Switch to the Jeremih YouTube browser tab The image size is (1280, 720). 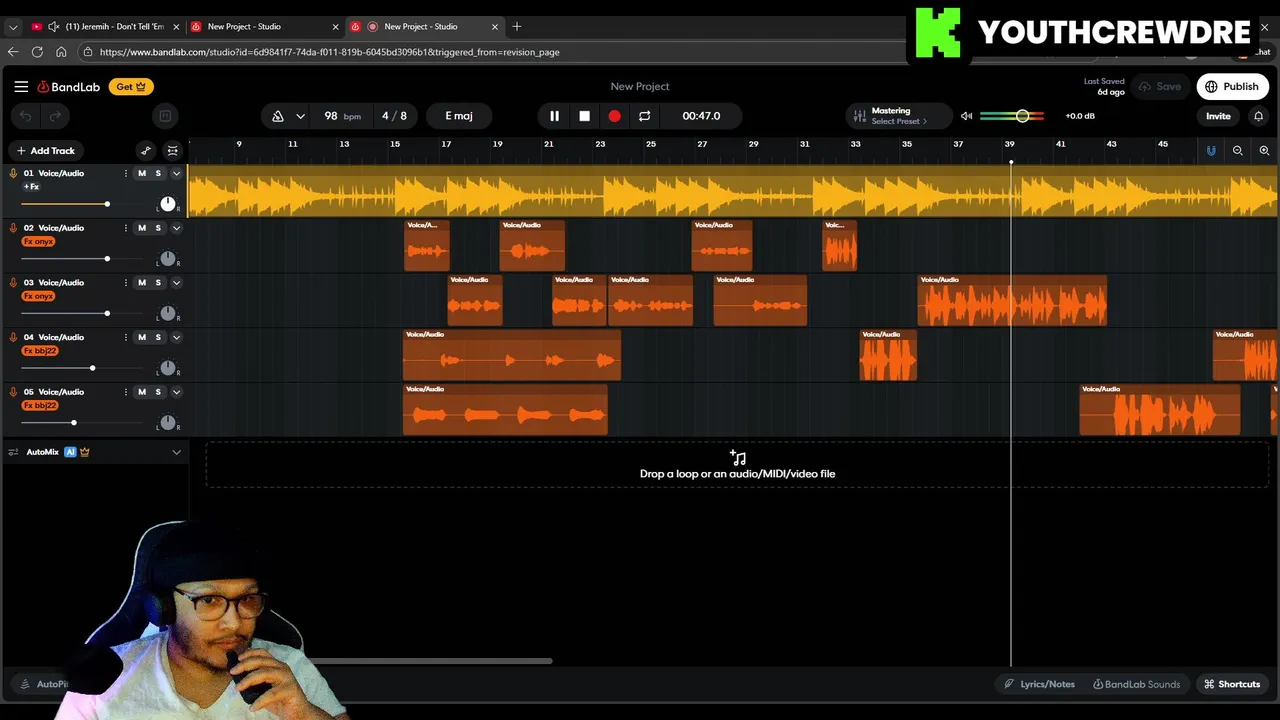[x=107, y=27]
